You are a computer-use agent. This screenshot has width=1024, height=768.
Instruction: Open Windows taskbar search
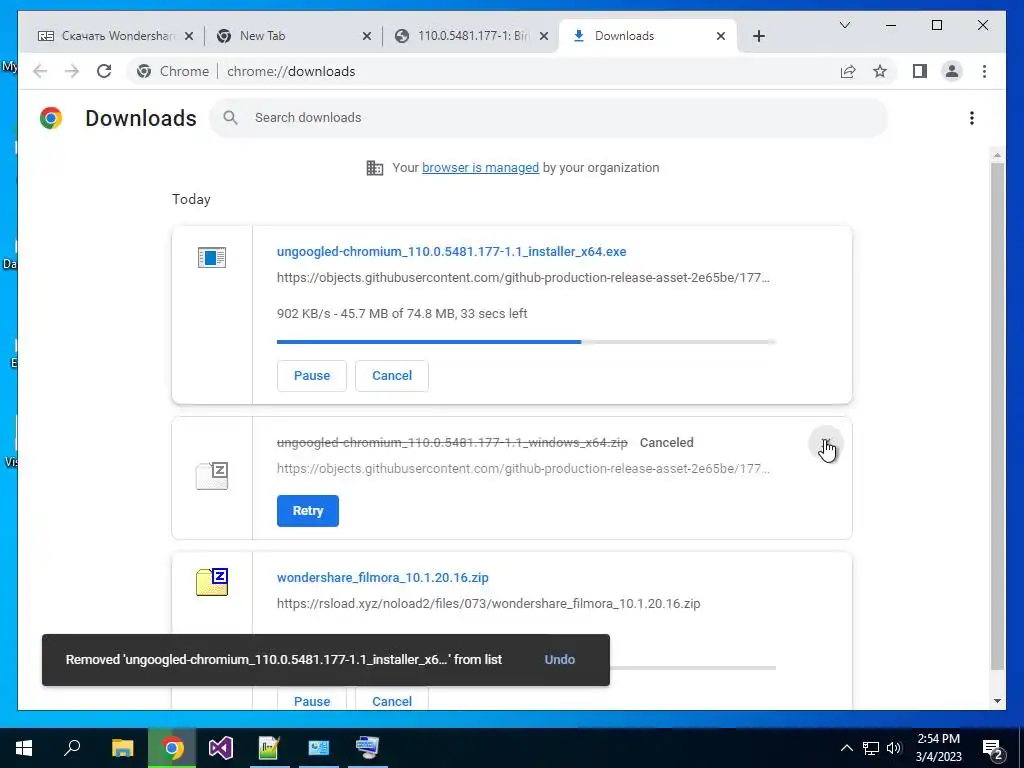(x=72, y=748)
